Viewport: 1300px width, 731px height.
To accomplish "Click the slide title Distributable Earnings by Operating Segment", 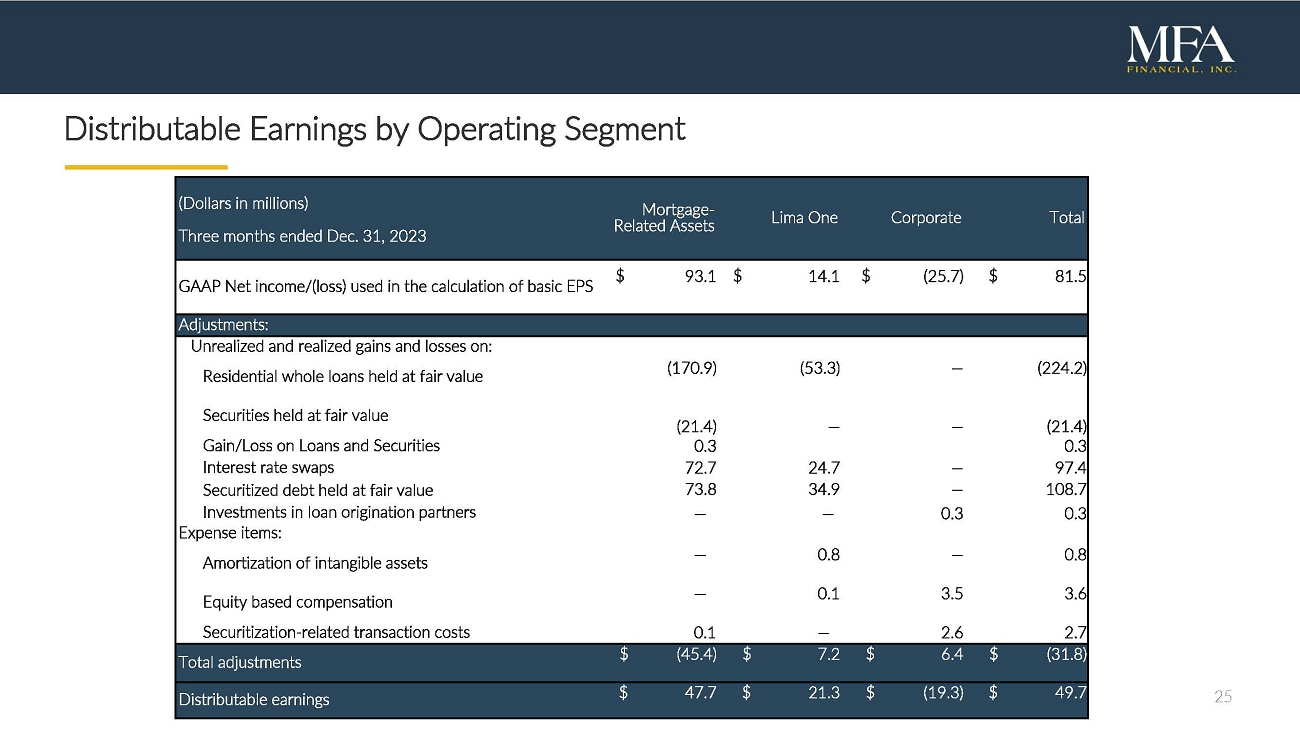I will pos(374,129).
